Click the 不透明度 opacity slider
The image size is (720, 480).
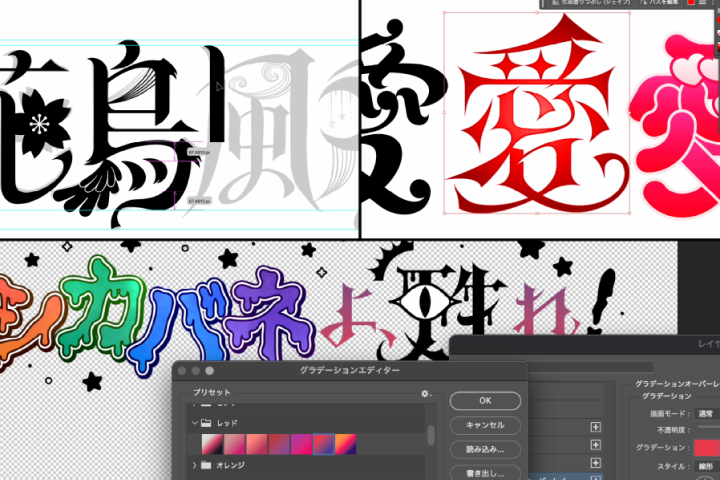(709, 427)
